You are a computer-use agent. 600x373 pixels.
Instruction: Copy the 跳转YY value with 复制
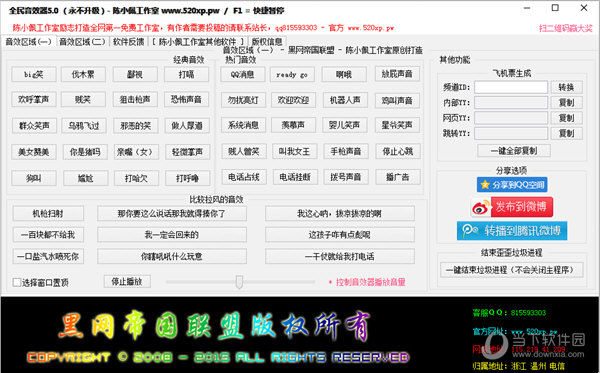click(x=566, y=133)
